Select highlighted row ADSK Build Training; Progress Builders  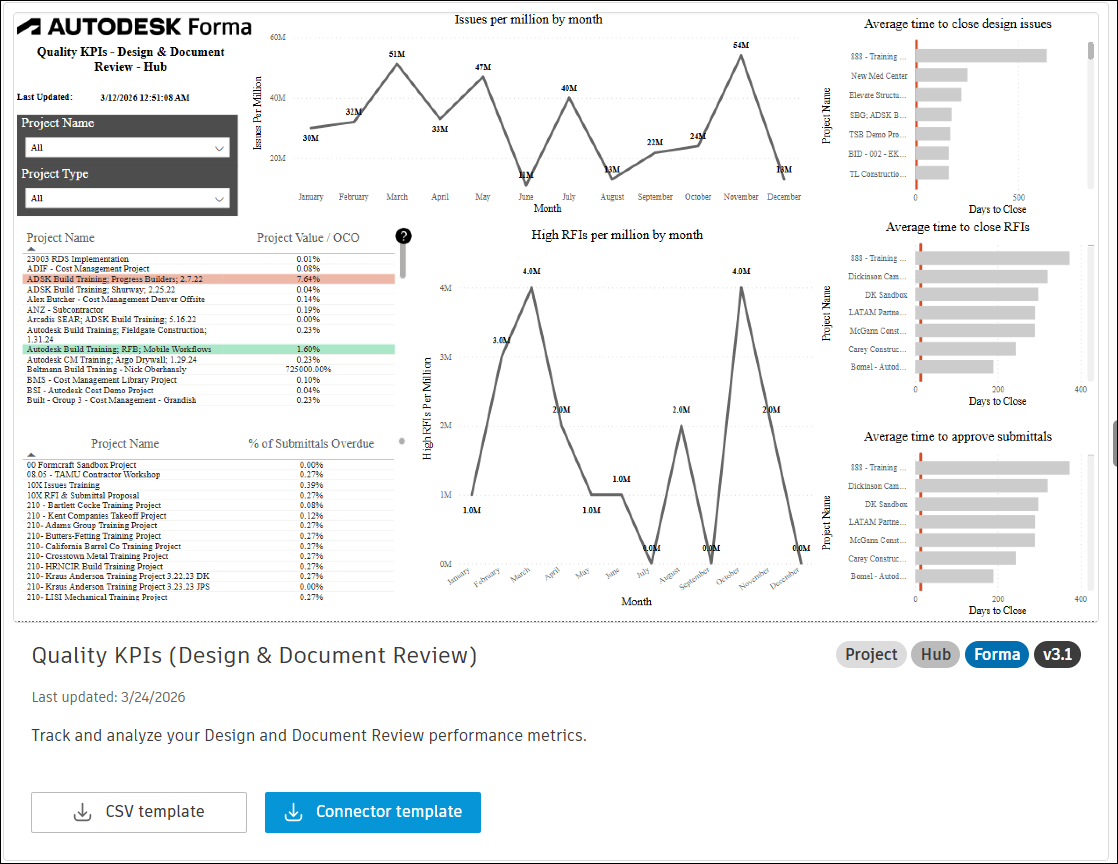tap(209, 279)
